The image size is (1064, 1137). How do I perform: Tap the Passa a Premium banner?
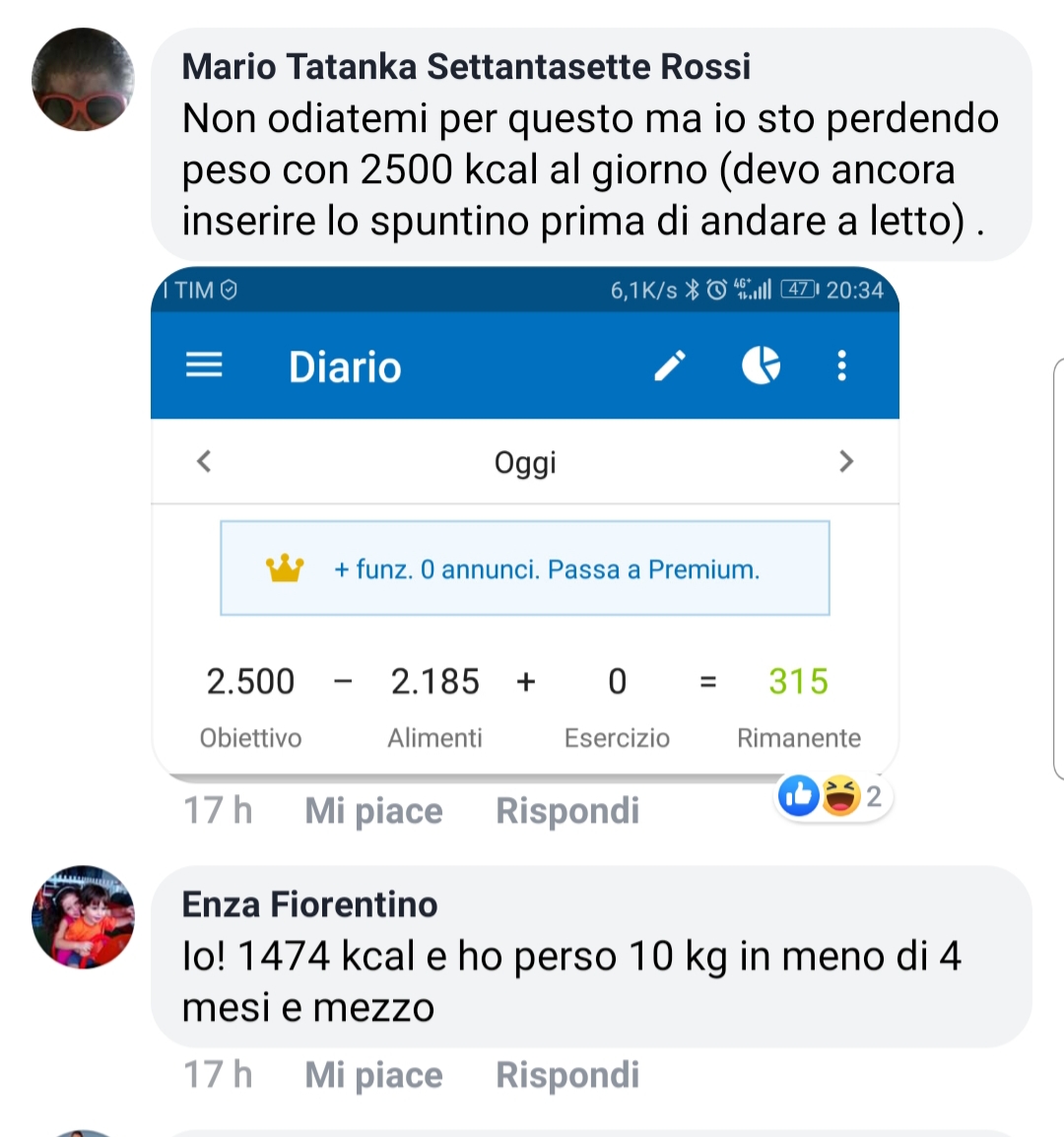(547, 569)
